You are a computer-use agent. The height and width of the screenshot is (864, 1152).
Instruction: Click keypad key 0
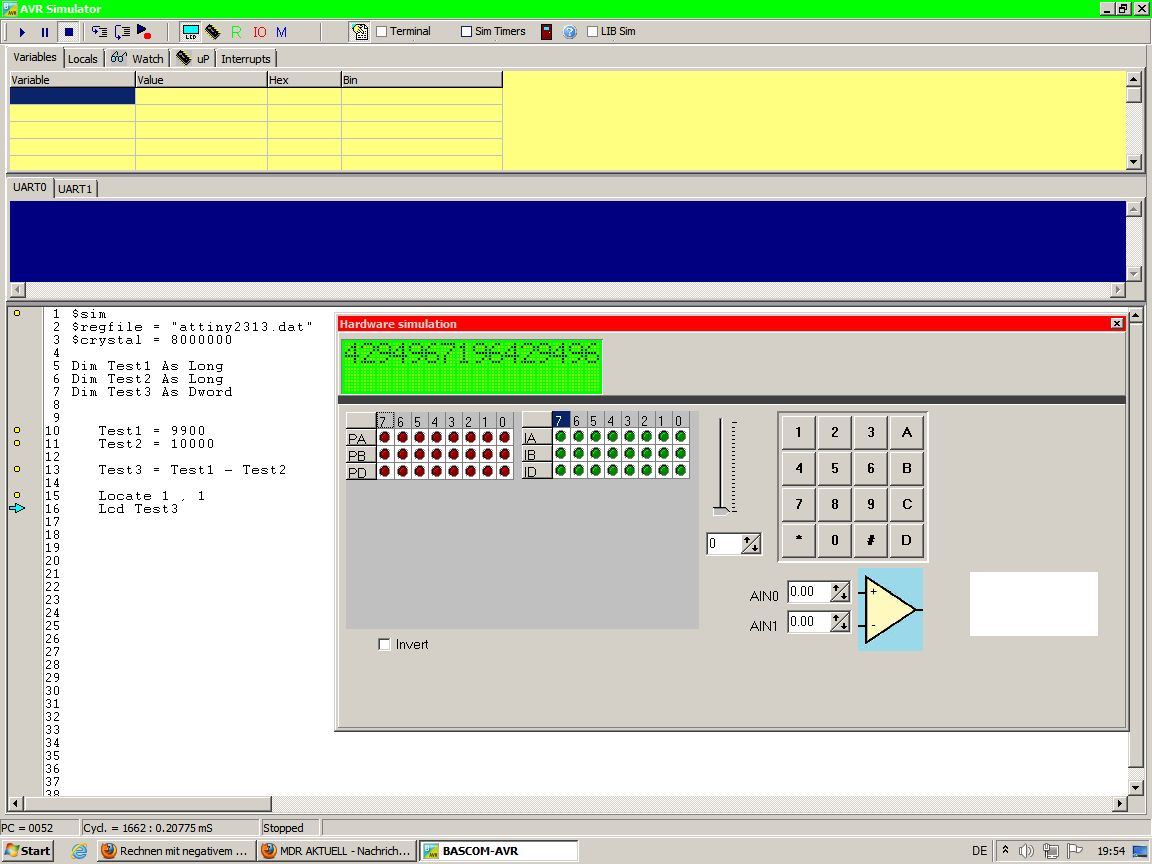pos(835,540)
